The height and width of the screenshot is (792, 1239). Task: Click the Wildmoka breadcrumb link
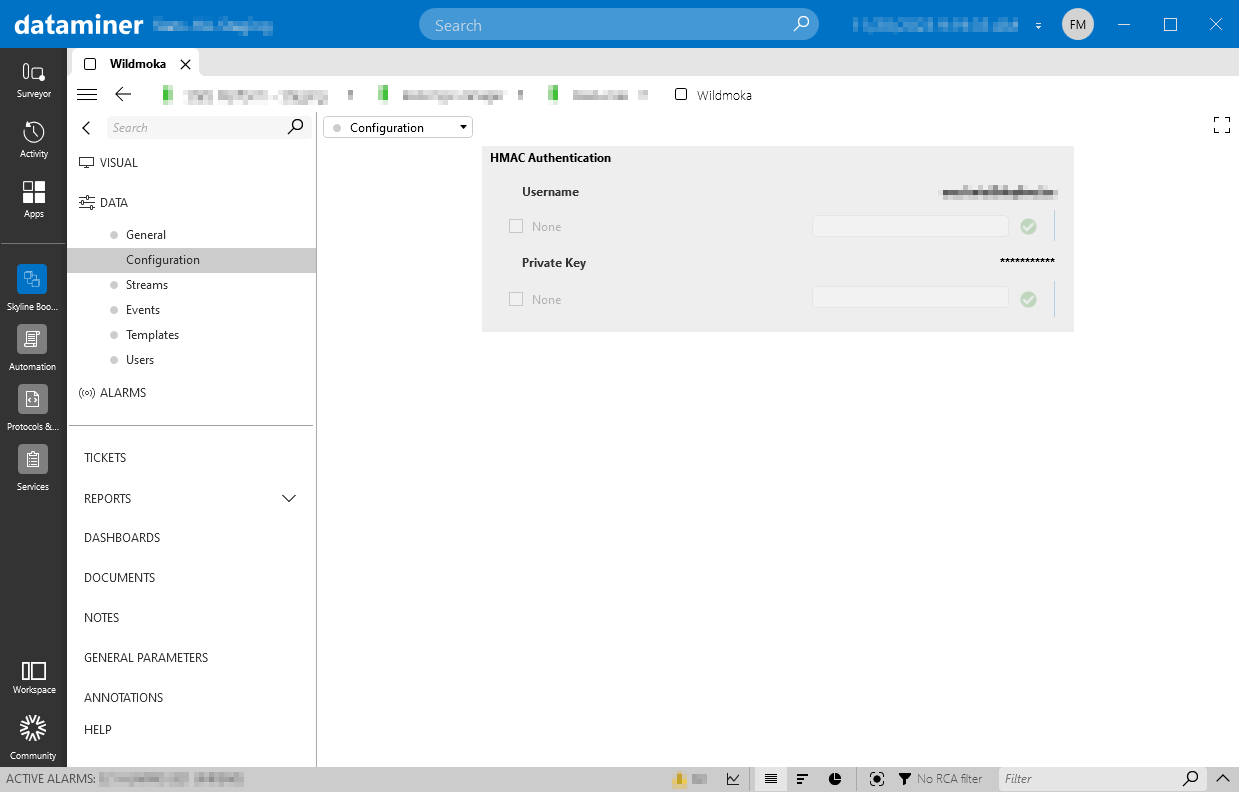(x=724, y=96)
